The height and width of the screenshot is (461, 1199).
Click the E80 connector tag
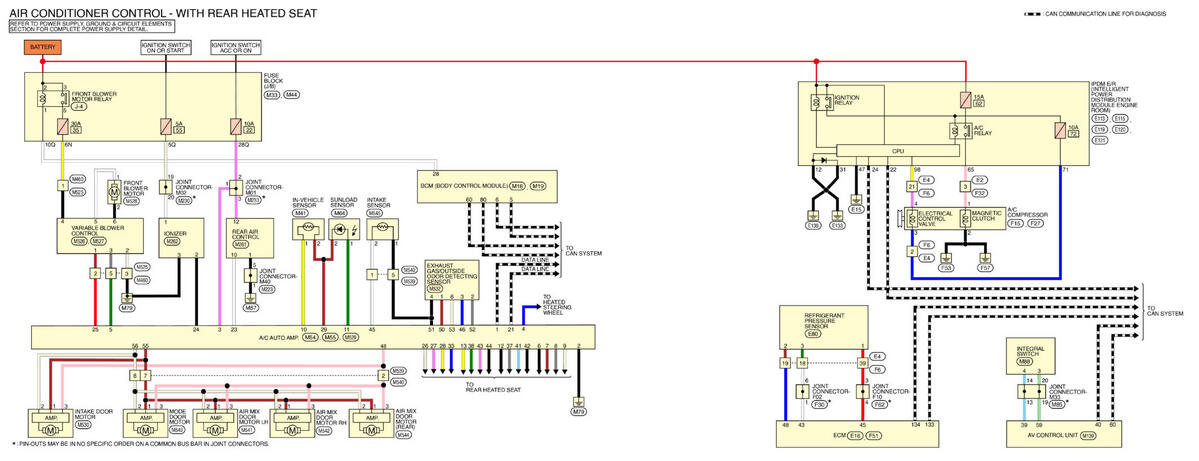click(x=812, y=333)
